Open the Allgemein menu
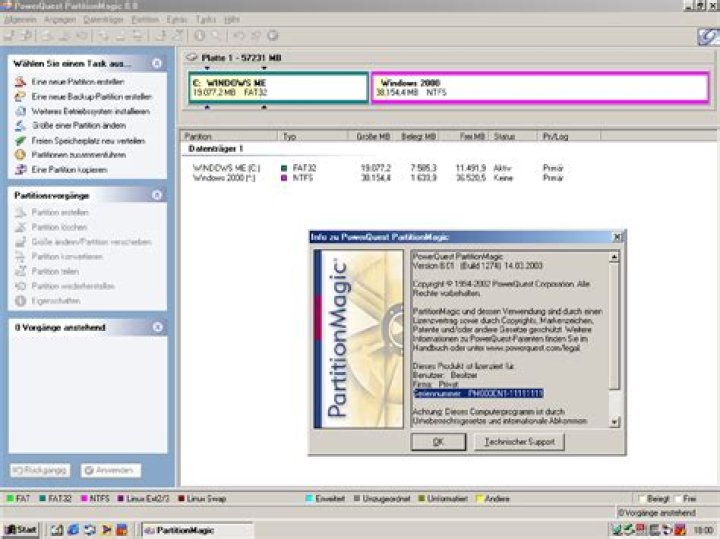Viewport: 720px width, 539px height. coord(20,20)
